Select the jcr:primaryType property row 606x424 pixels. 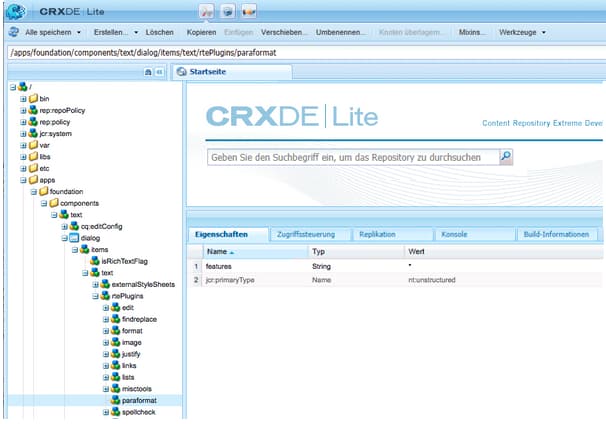click(x=395, y=280)
